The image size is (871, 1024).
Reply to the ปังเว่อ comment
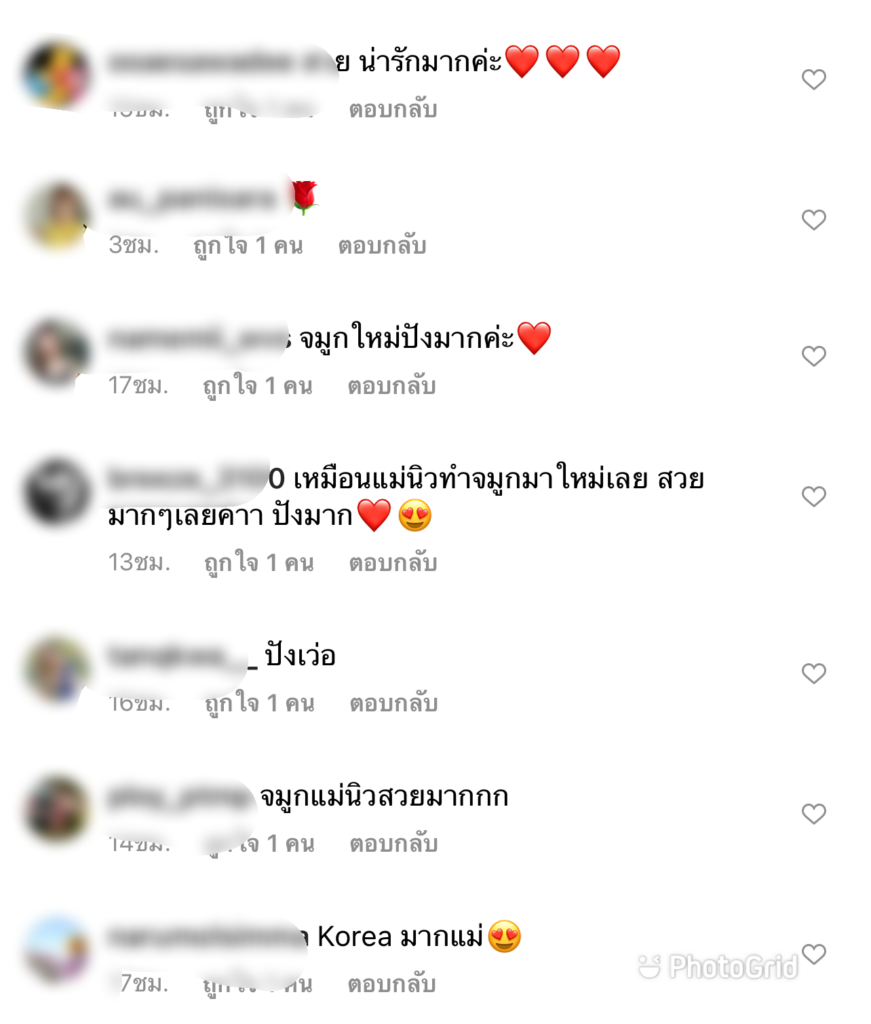point(393,703)
